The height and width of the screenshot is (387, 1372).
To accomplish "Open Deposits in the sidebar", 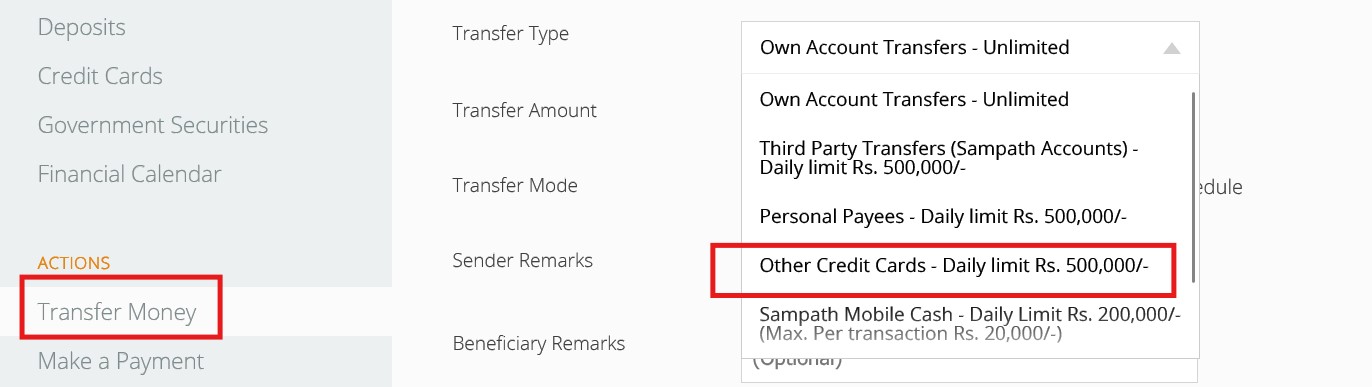I will tap(82, 27).
